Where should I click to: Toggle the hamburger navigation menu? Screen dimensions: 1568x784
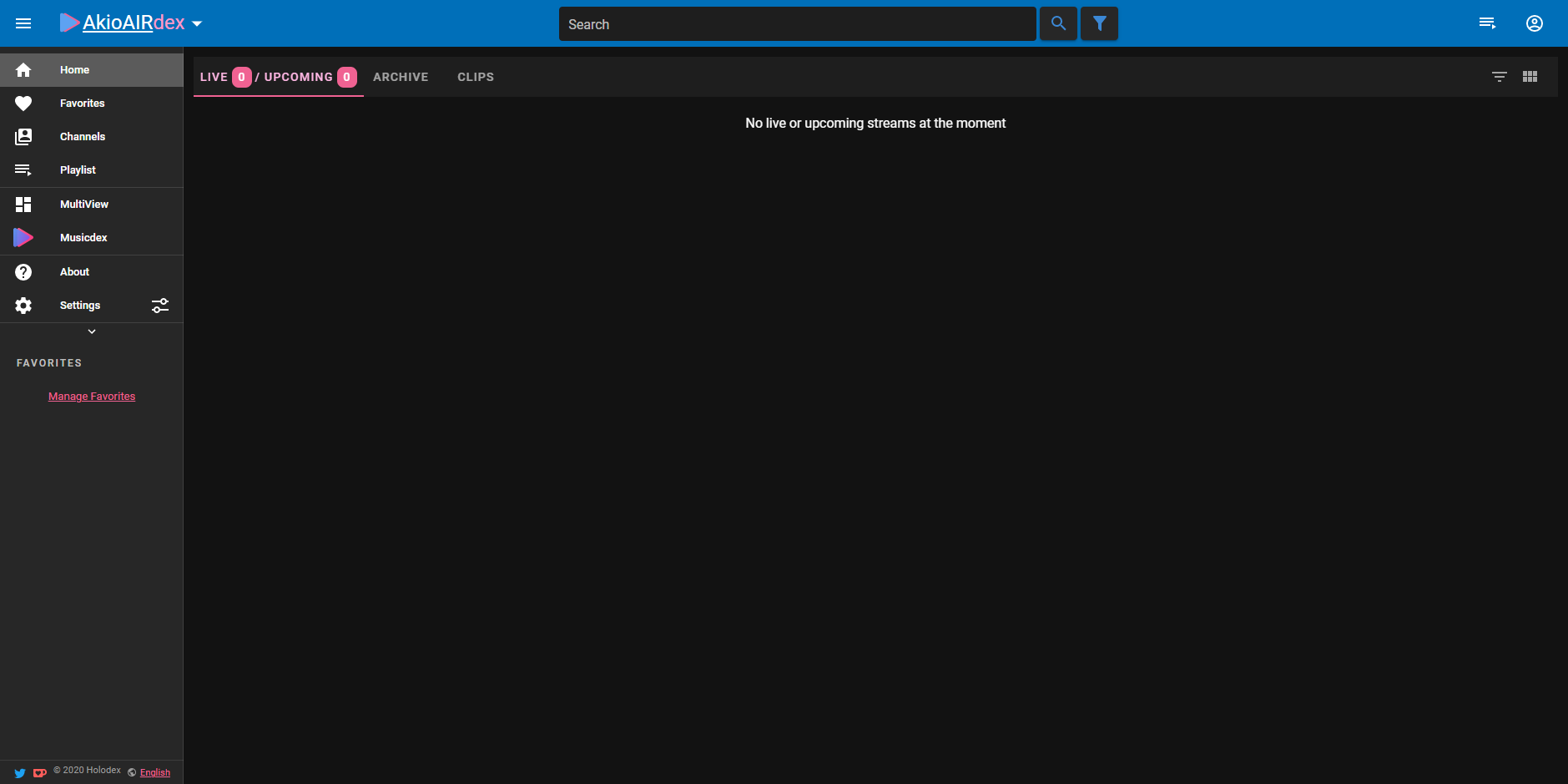pyautogui.click(x=23, y=23)
